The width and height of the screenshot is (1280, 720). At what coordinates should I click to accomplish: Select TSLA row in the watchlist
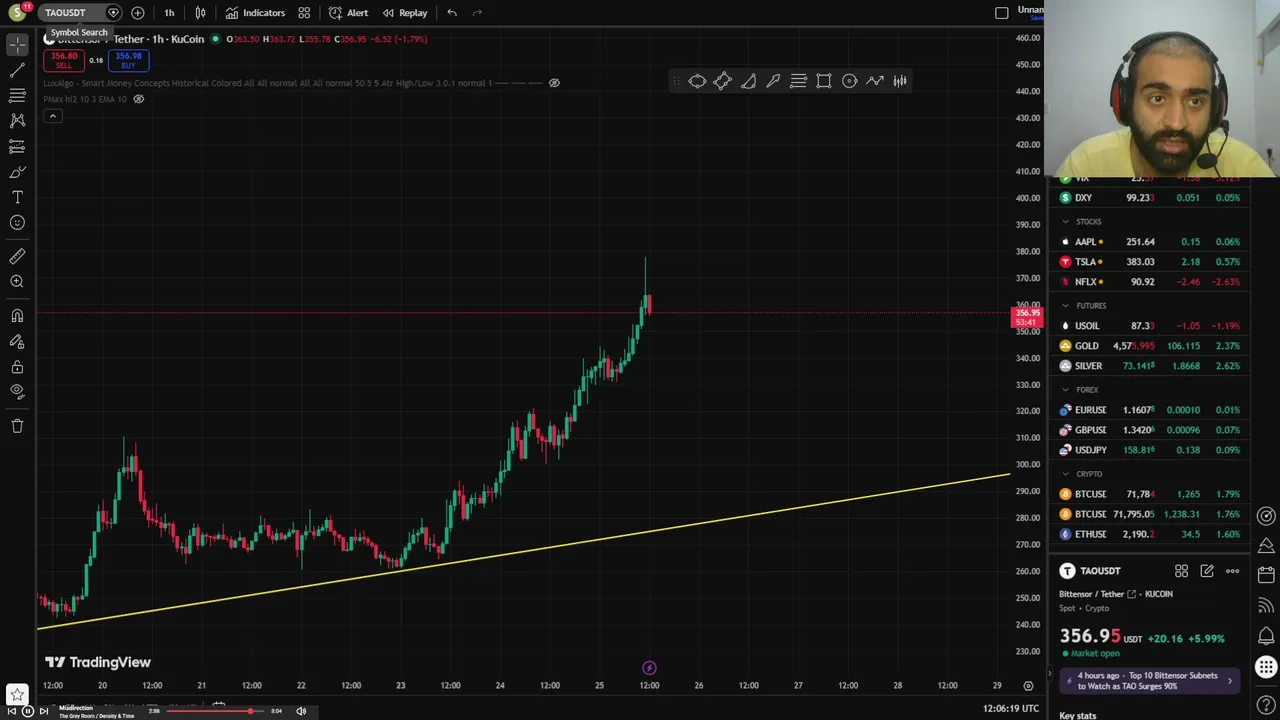click(1150, 262)
